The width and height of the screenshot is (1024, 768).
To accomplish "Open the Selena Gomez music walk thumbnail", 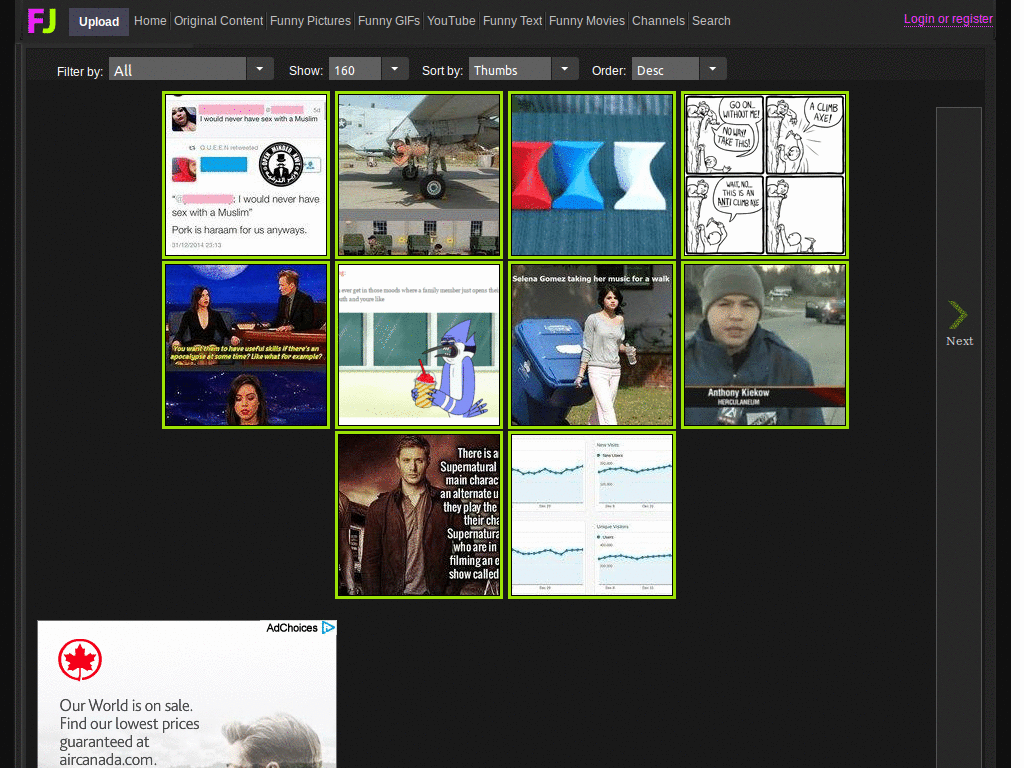I will 592,345.
